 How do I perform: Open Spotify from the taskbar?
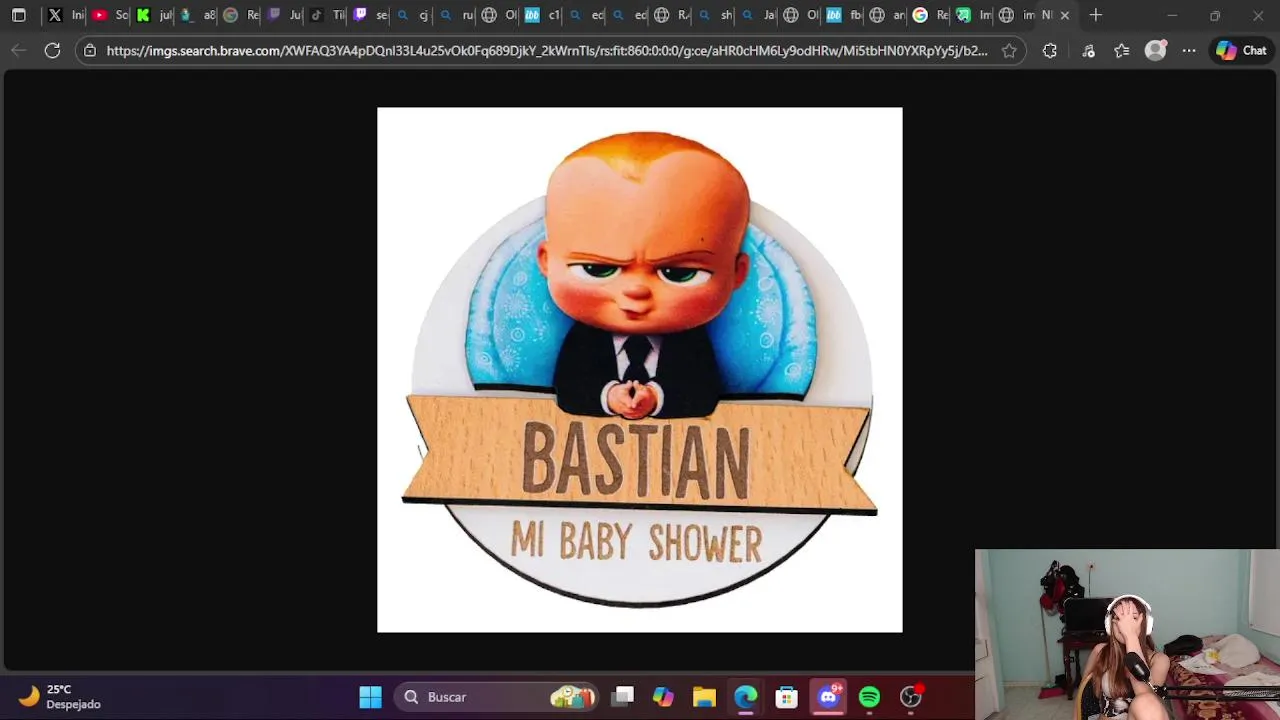tap(870, 697)
